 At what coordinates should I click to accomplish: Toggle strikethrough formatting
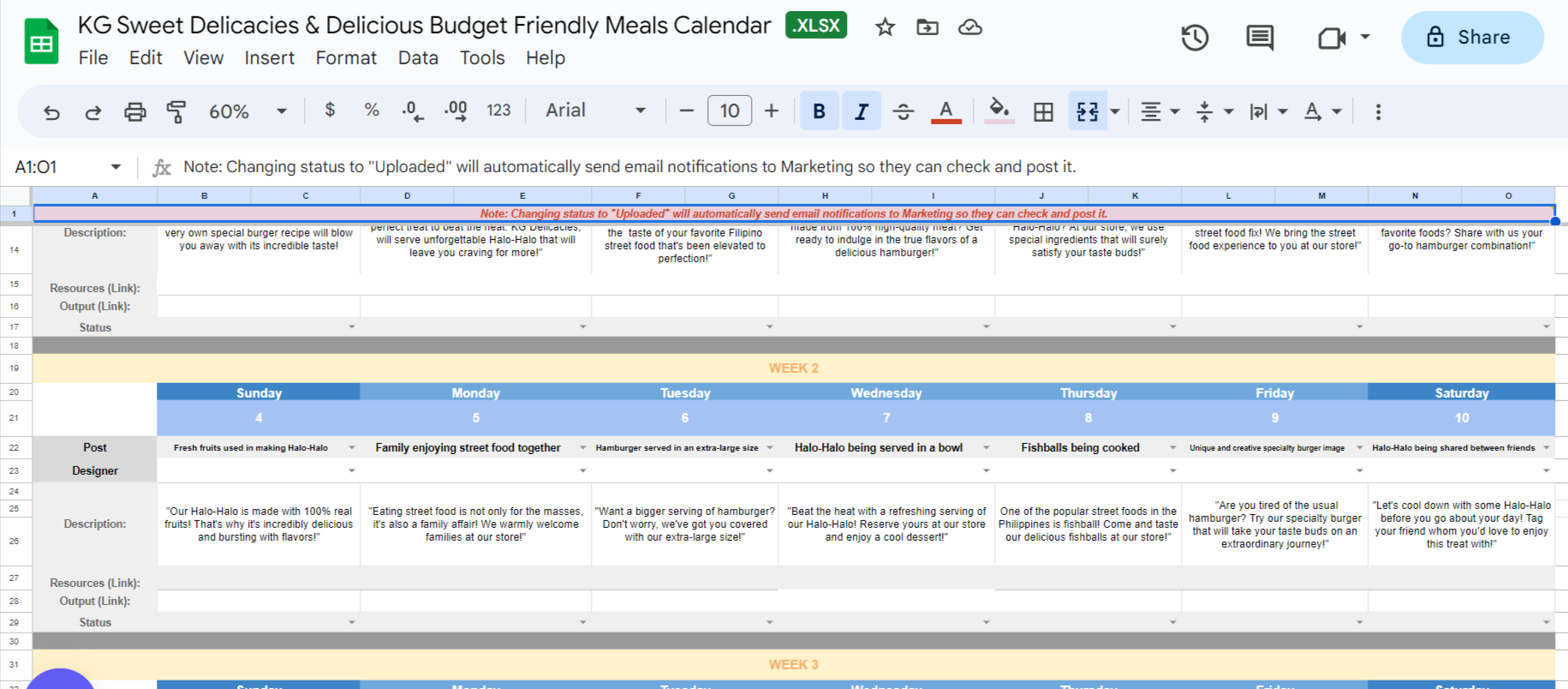click(x=903, y=111)
